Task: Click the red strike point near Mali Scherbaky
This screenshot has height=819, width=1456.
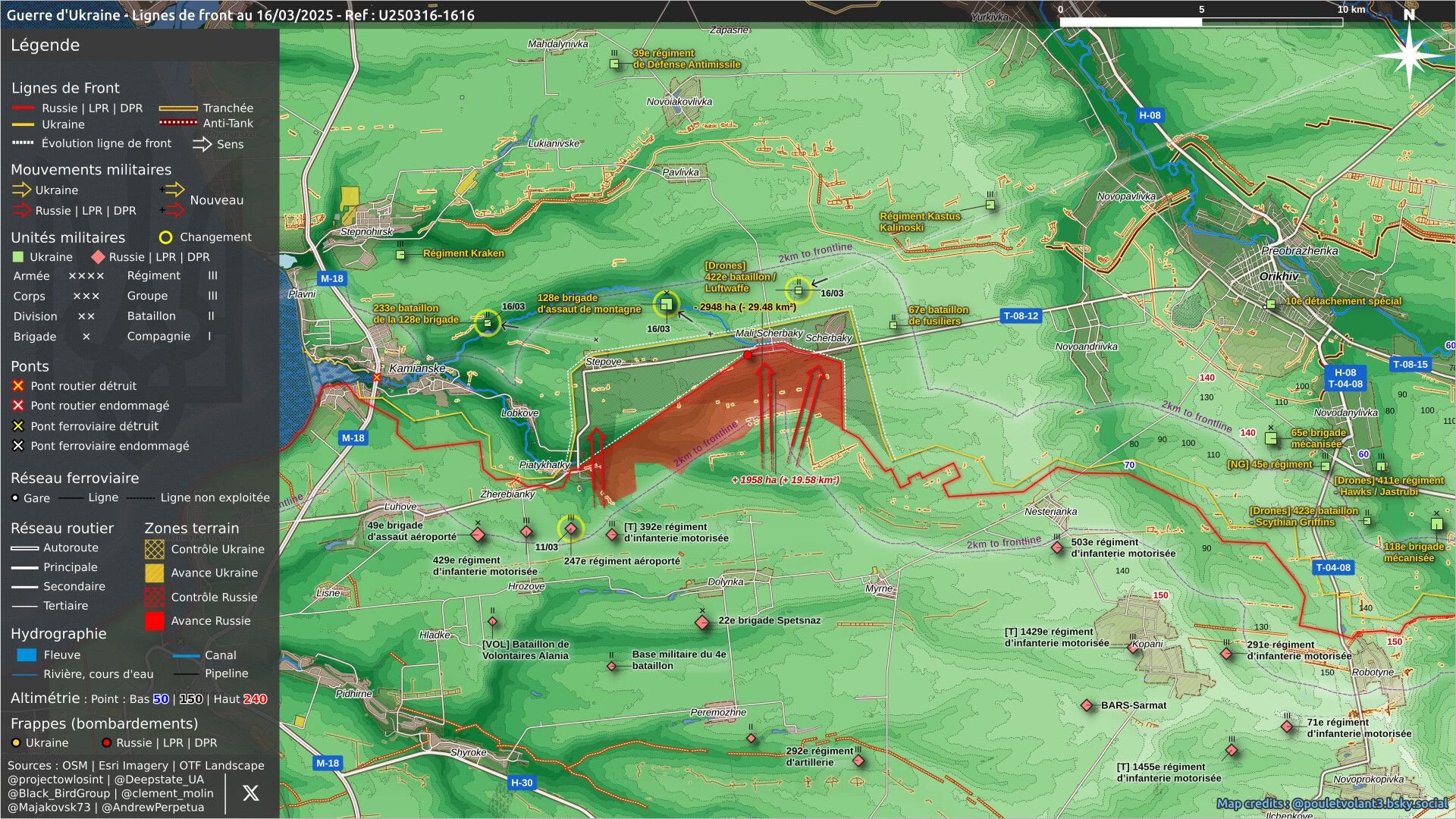Action: click(x=748, y=355)
